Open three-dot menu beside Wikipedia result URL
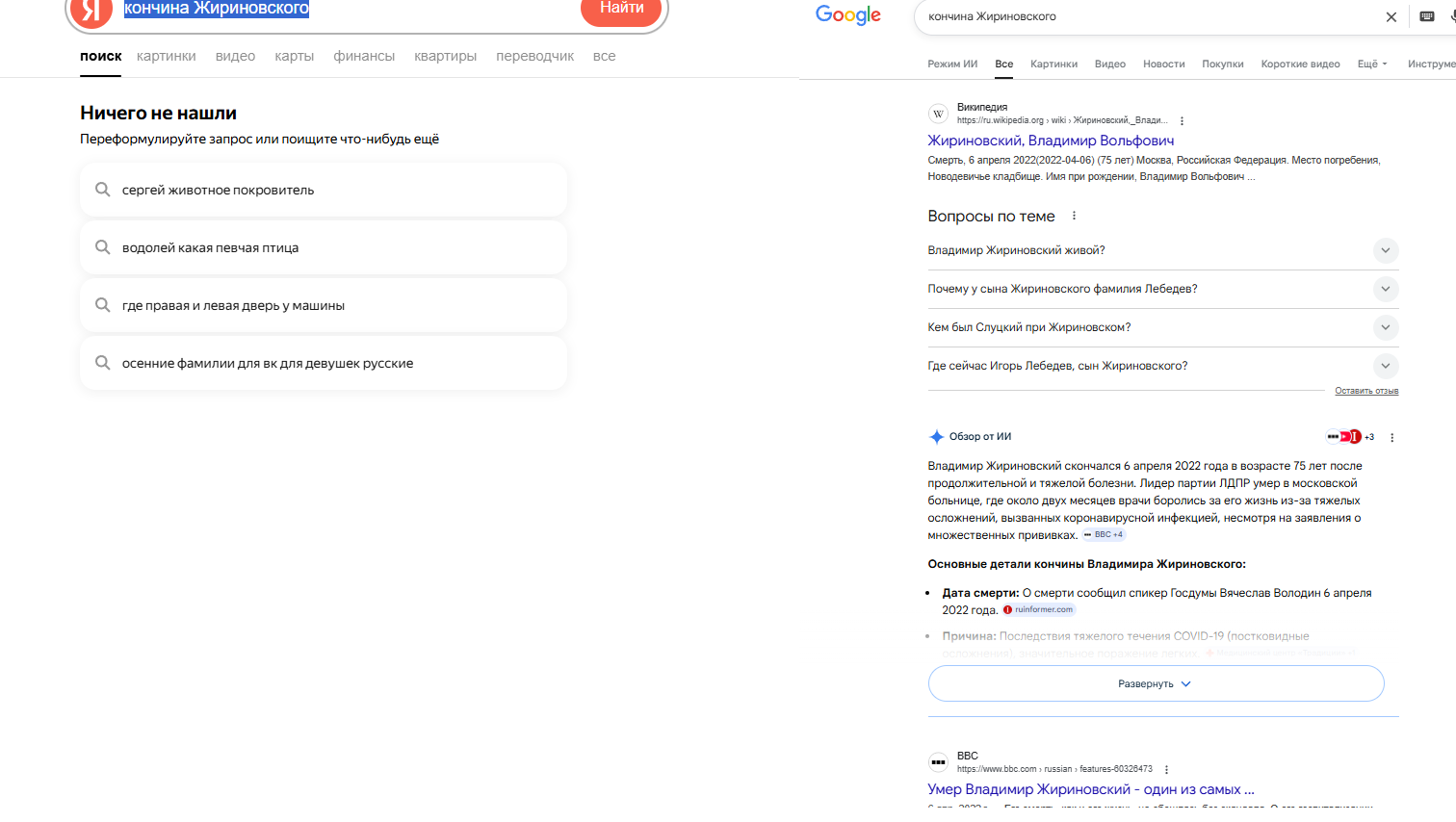This screenshot has width=1456, height=822. click(1182, 121)
